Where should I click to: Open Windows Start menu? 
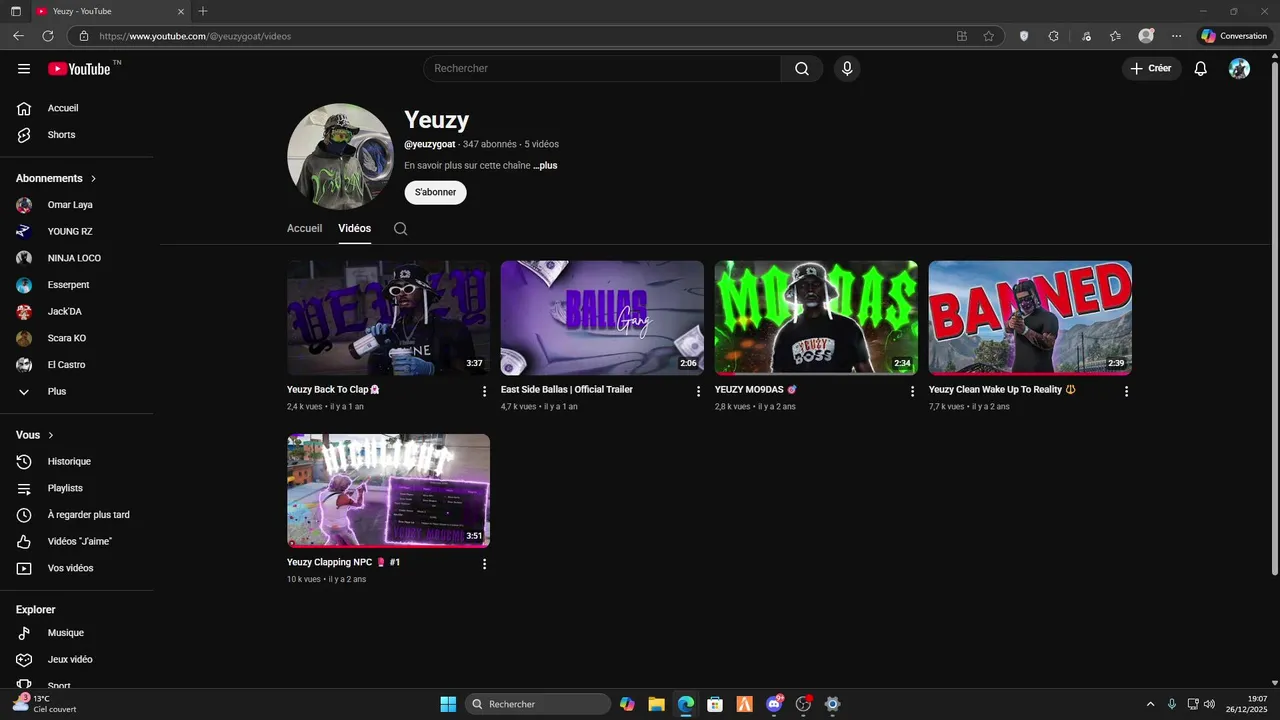(x=448, y=704)
